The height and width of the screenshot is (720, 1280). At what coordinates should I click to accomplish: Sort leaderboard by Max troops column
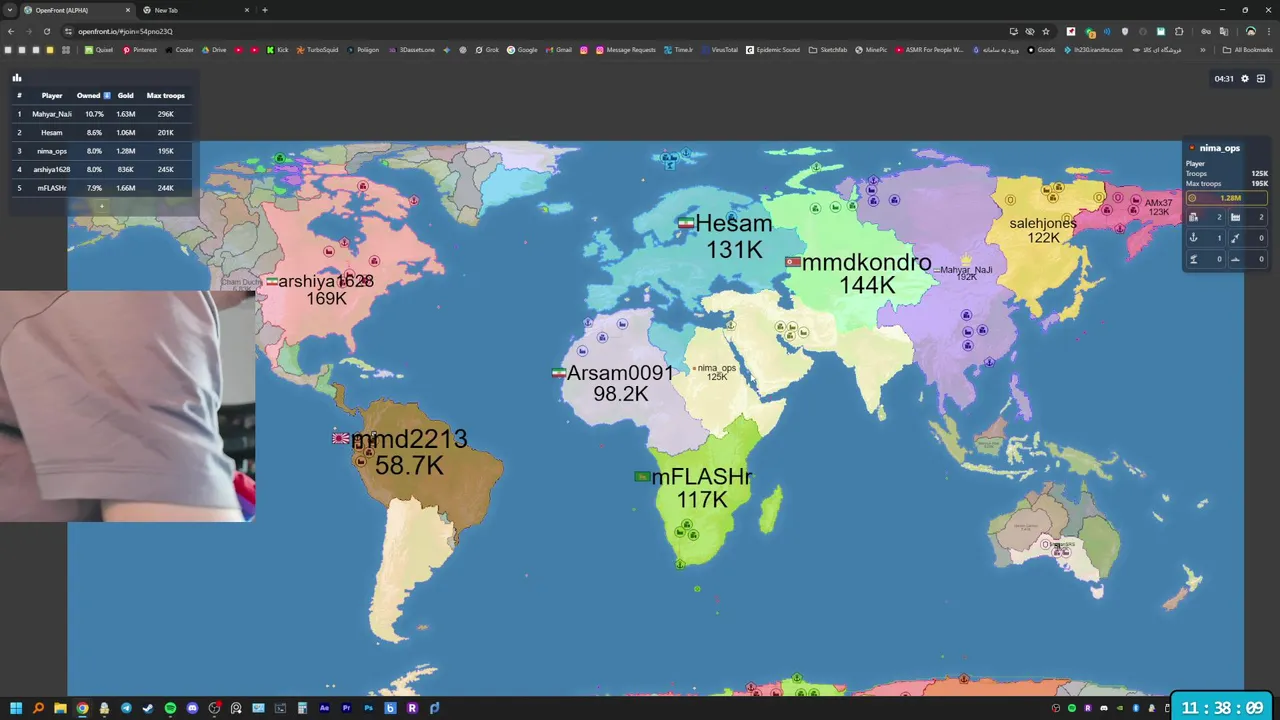166,96
